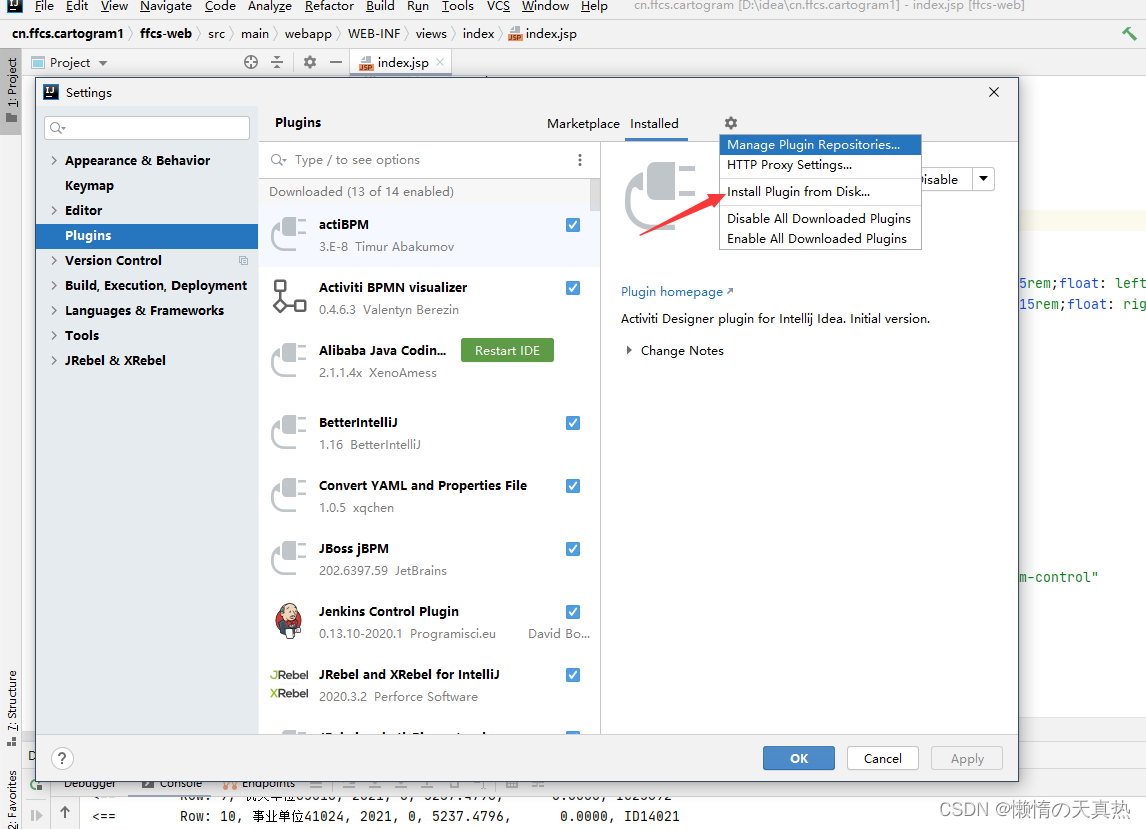Screen dimensions: 1146x829
Task: Expand the Version Control settings node
Action: (x=54, y=260)
